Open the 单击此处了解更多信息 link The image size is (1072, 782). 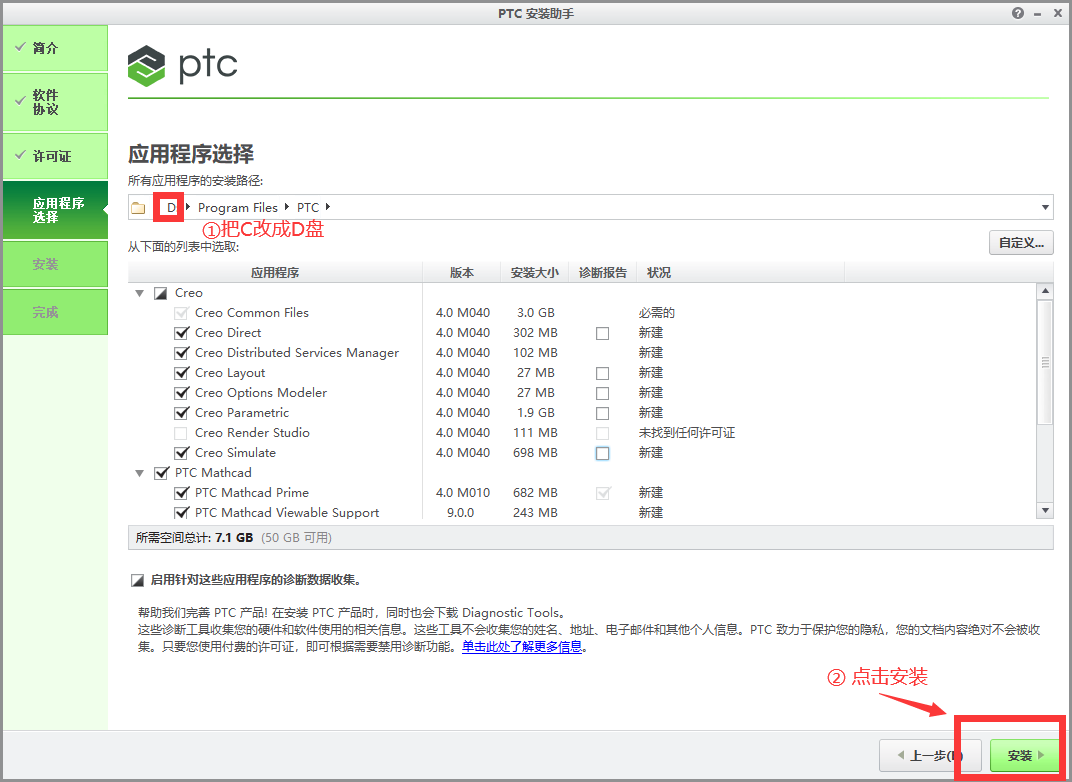522,646
